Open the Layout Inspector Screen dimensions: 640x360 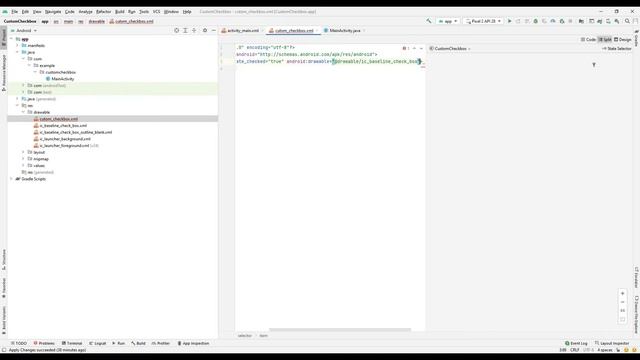point(612,343)
